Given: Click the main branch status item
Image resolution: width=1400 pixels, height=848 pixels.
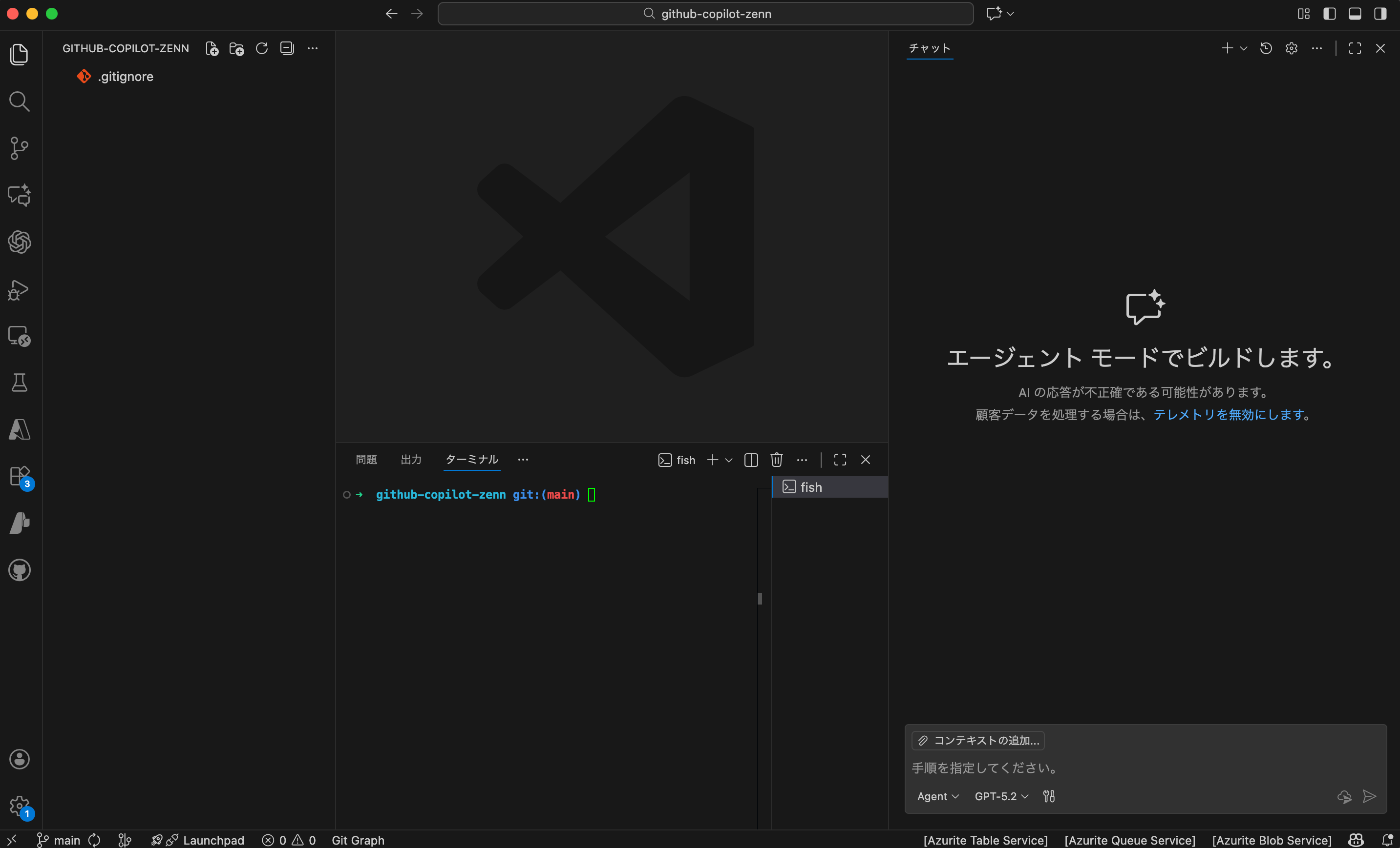Looking at the screenshot, I should (x=58, y=840).
